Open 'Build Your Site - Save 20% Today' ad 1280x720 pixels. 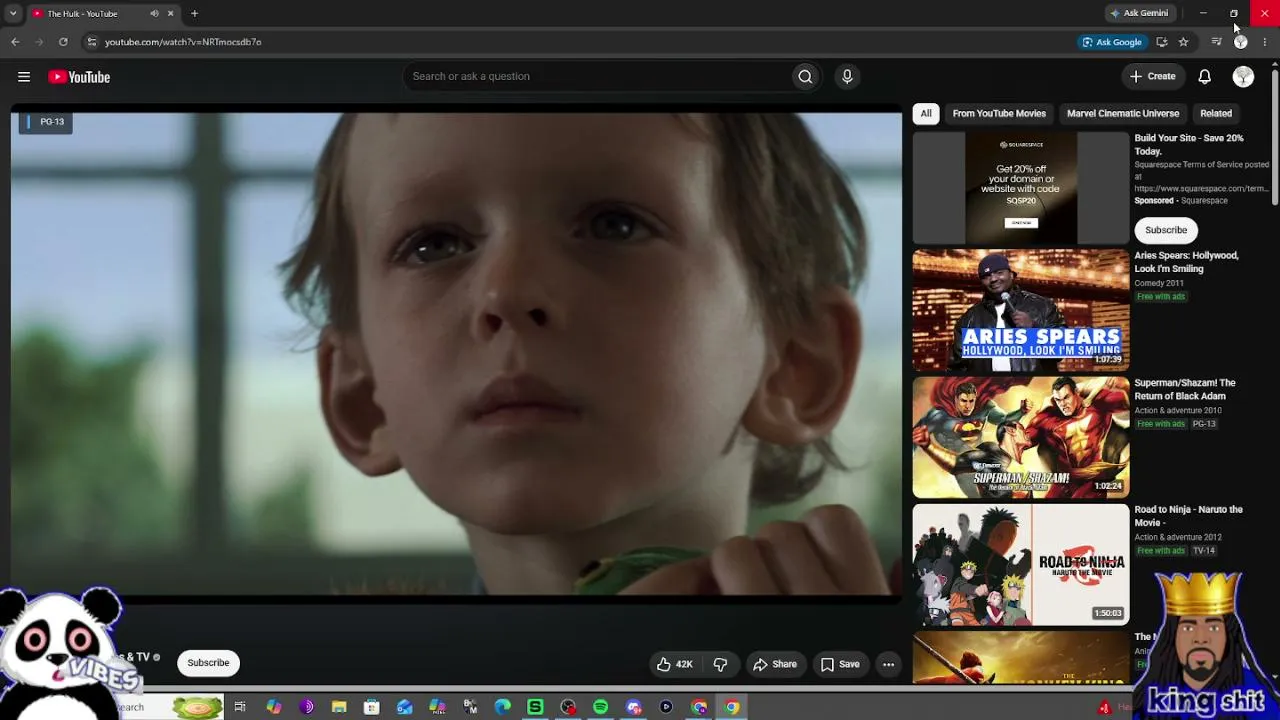coord(1189,145)
